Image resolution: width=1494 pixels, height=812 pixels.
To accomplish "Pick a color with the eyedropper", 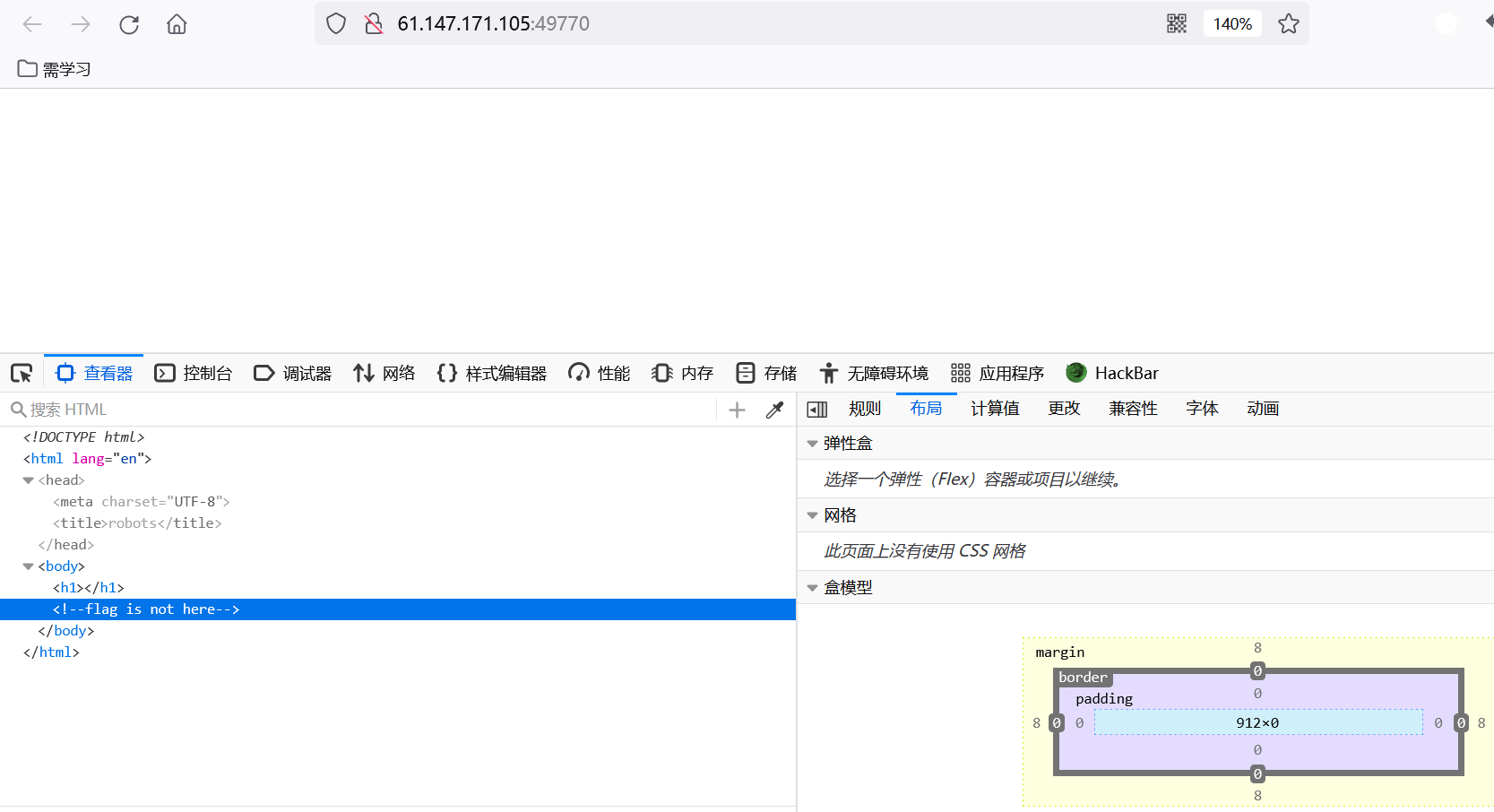I will (x=775, y=410).
